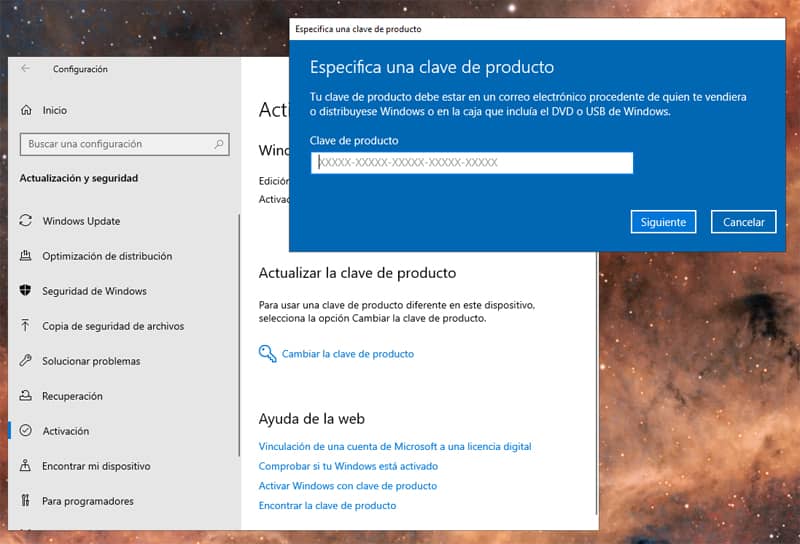Open Para programadores settings

click(88, 501)
